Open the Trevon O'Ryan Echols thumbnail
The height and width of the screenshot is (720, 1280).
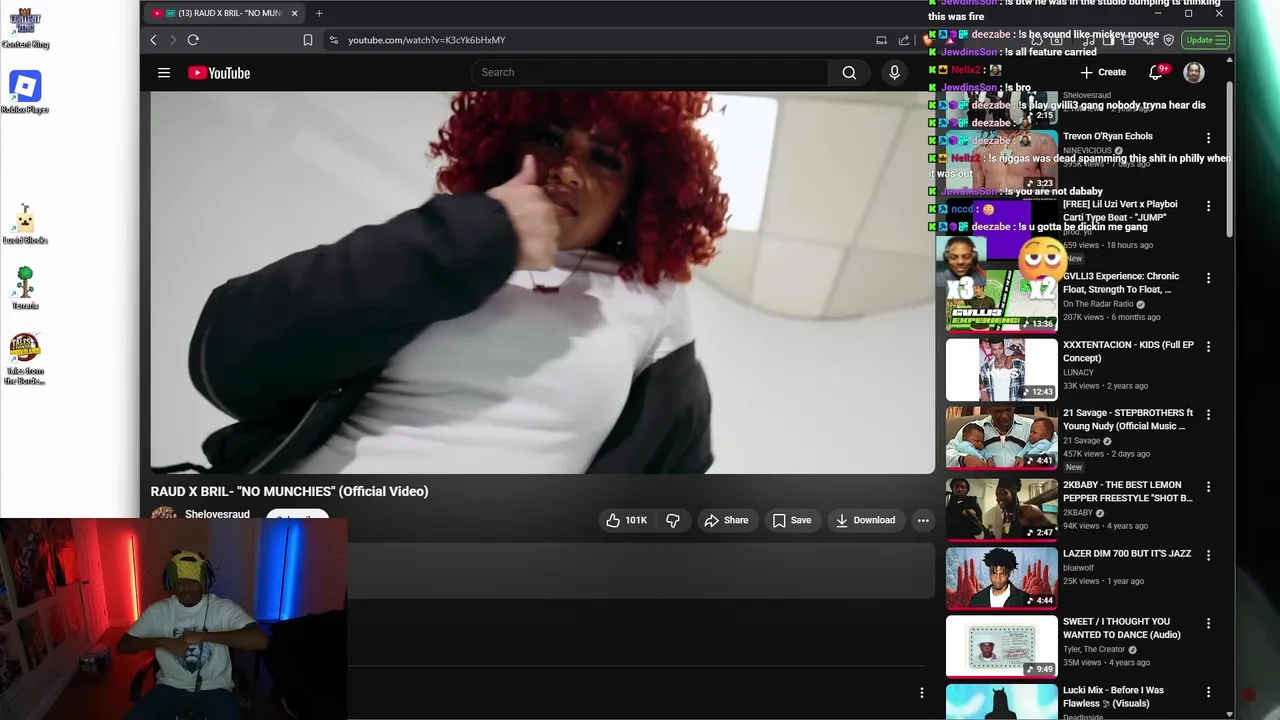click(1001, 160)
